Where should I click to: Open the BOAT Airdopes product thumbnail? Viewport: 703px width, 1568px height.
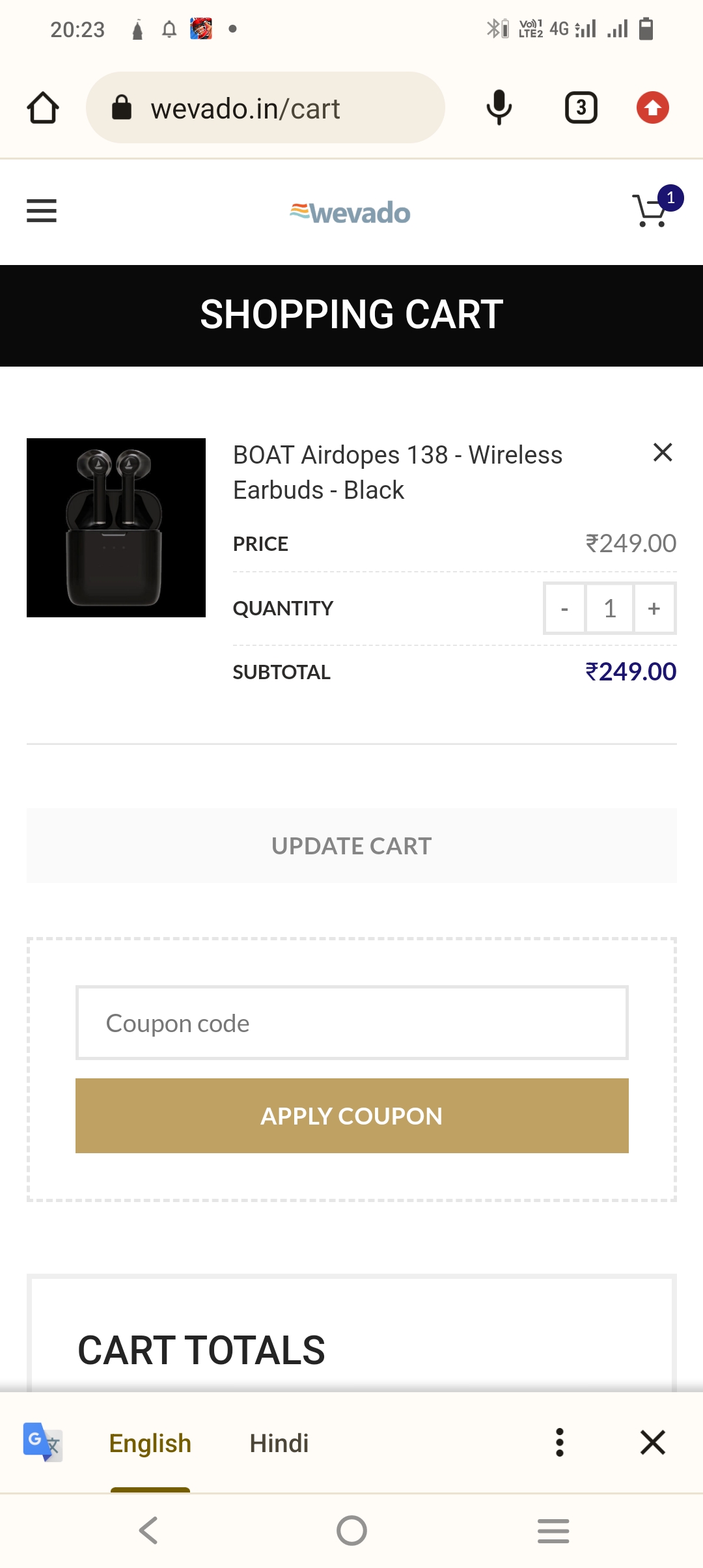coord(116,527)
